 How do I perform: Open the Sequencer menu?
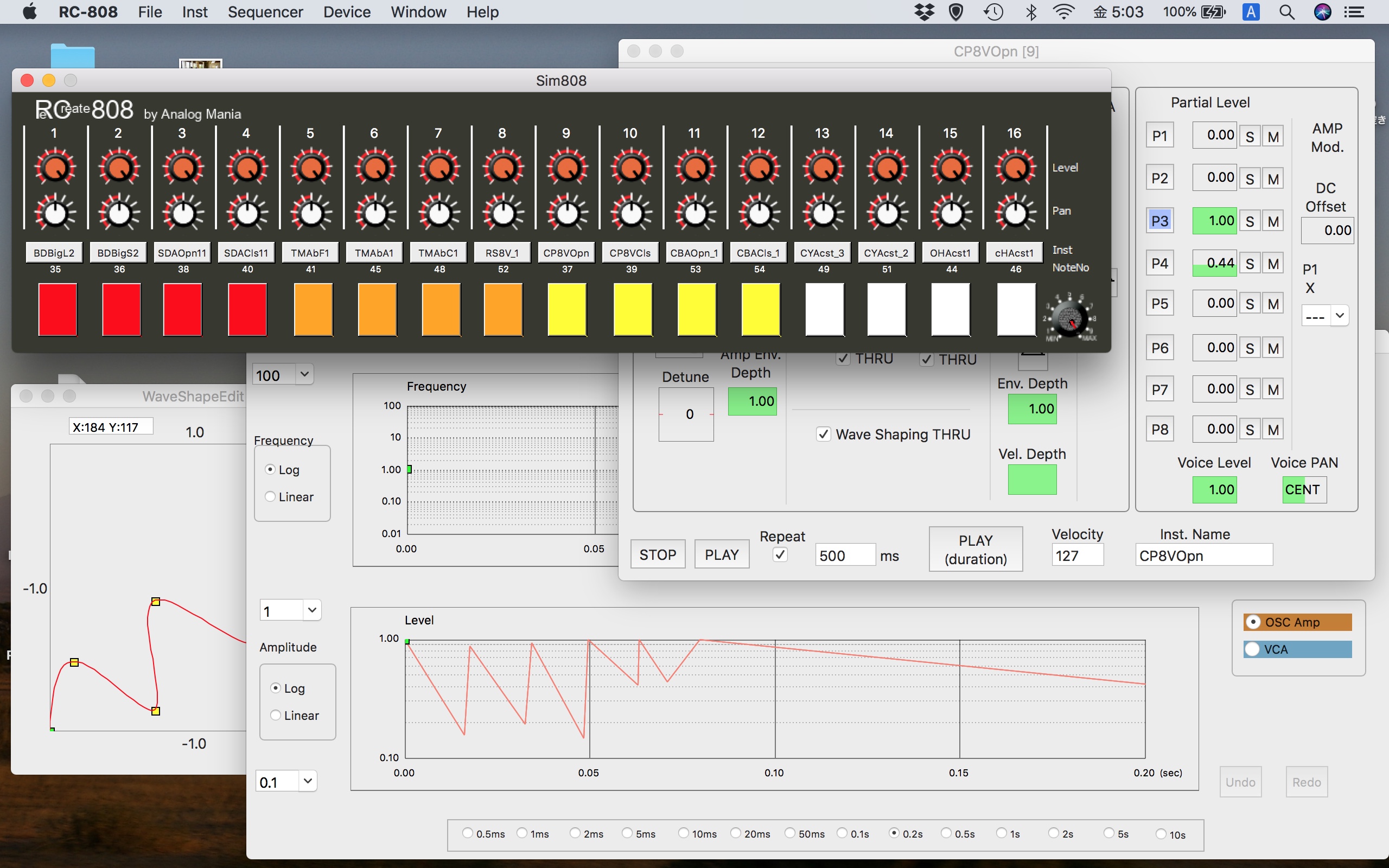265,11
